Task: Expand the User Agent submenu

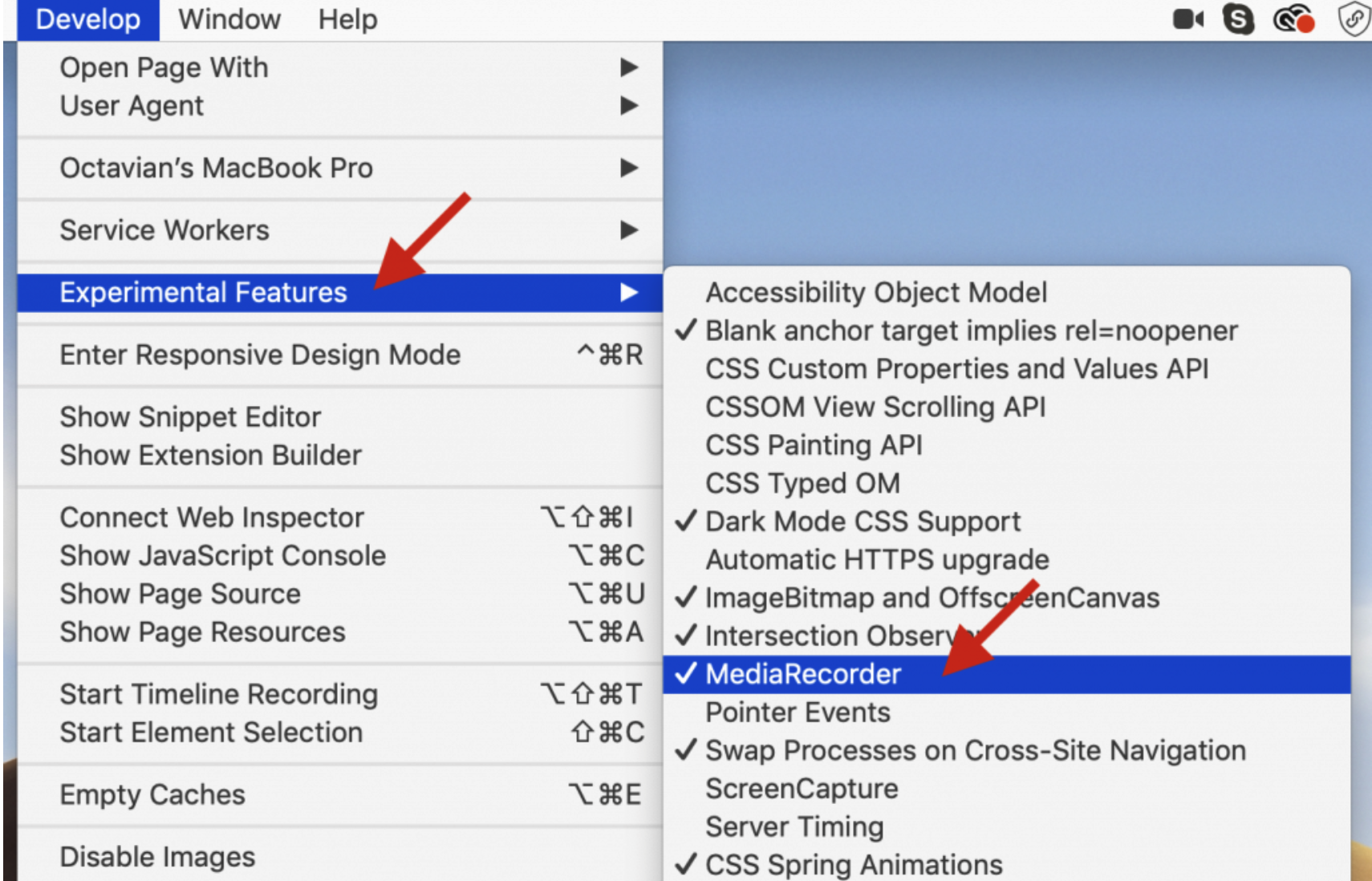Action: 340,106
